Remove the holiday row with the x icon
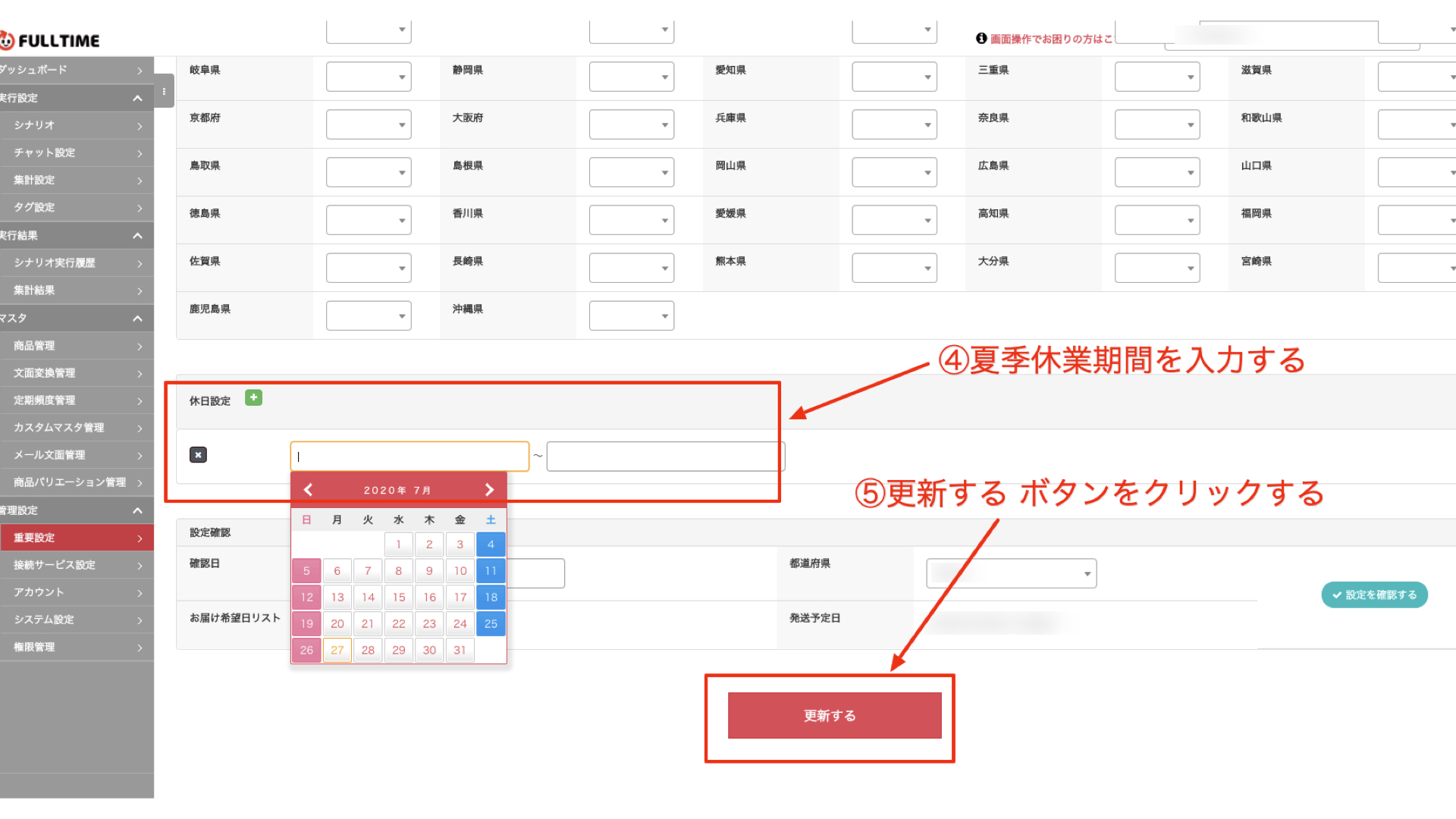The image size is (1456, 819). 198,455
